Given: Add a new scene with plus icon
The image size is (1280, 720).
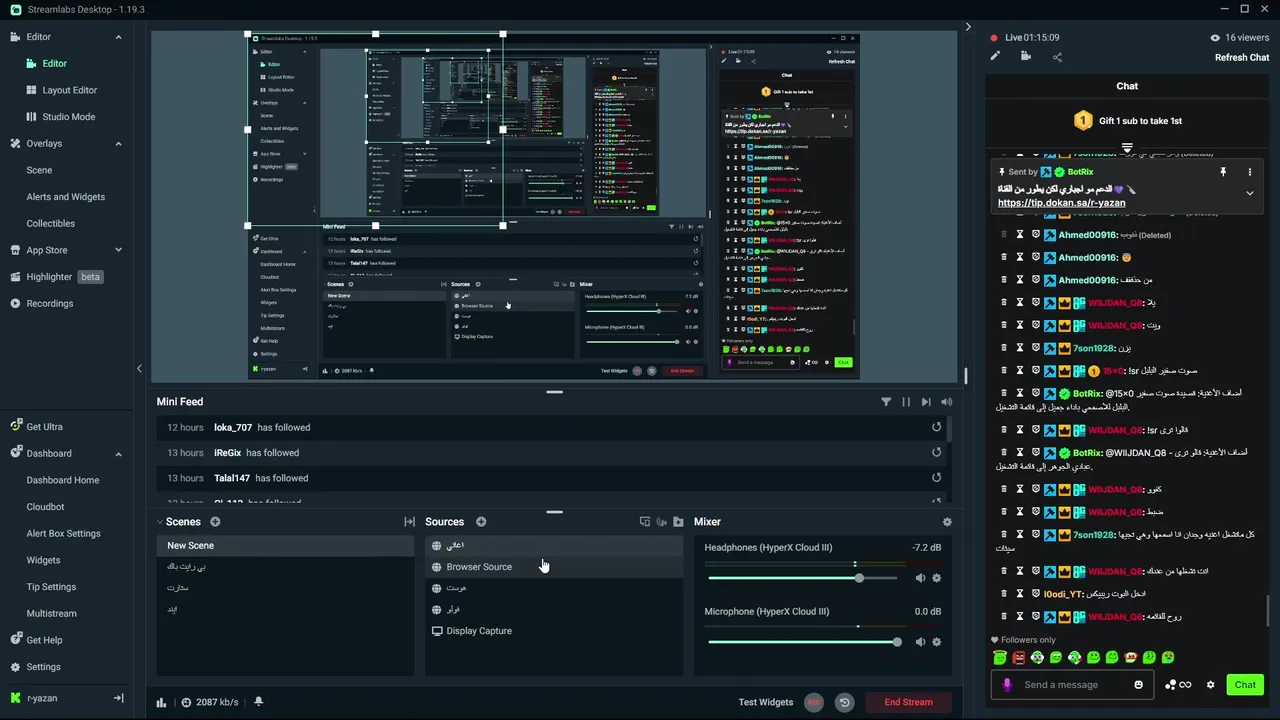Looking at the screenshot, I should tap(215, 522).
